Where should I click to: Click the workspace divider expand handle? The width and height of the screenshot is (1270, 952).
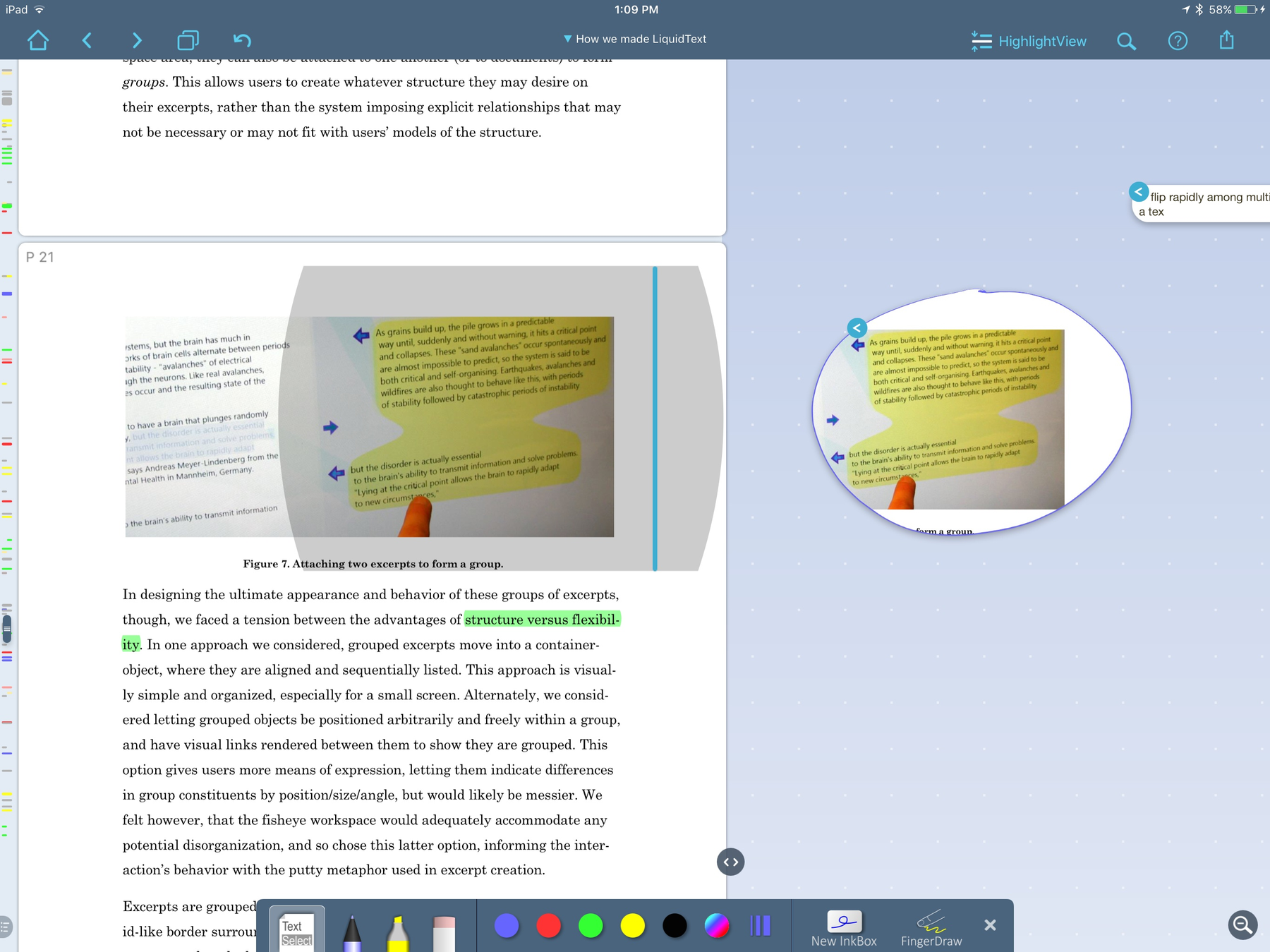(x=730, y=862)
